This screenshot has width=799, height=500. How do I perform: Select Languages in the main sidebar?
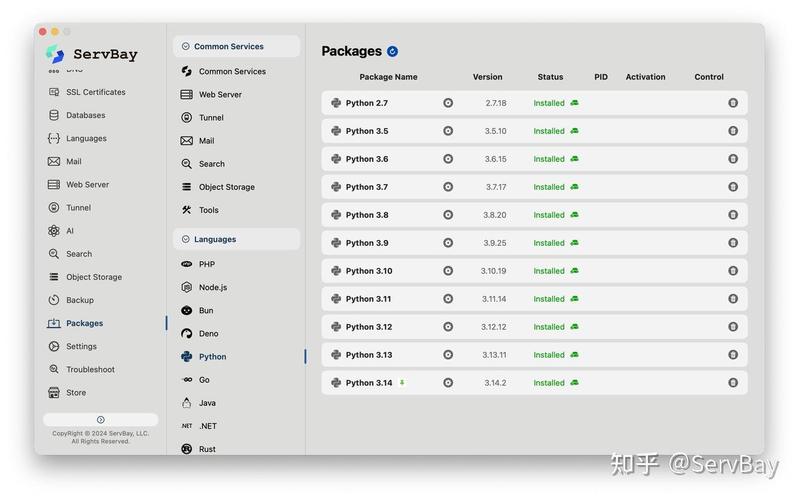(77, 138)
